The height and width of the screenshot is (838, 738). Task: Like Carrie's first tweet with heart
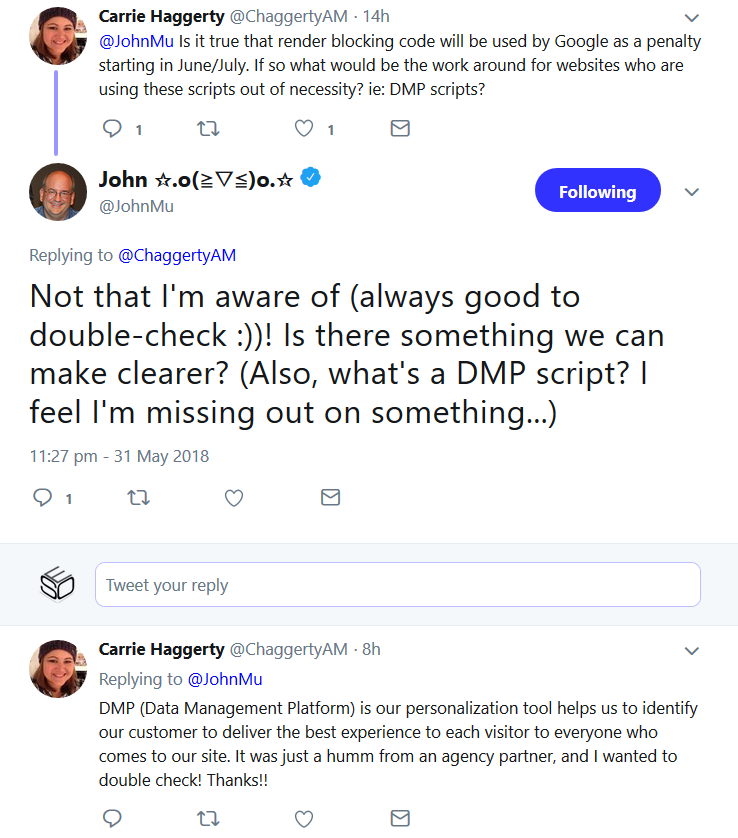304,128
